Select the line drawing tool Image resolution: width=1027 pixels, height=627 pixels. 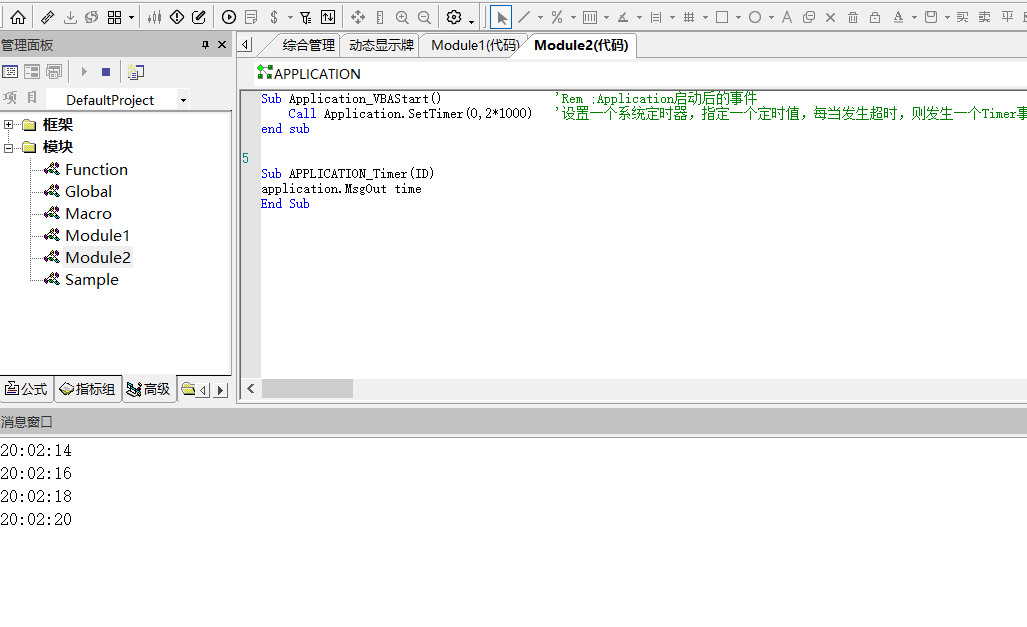[524, 17]
